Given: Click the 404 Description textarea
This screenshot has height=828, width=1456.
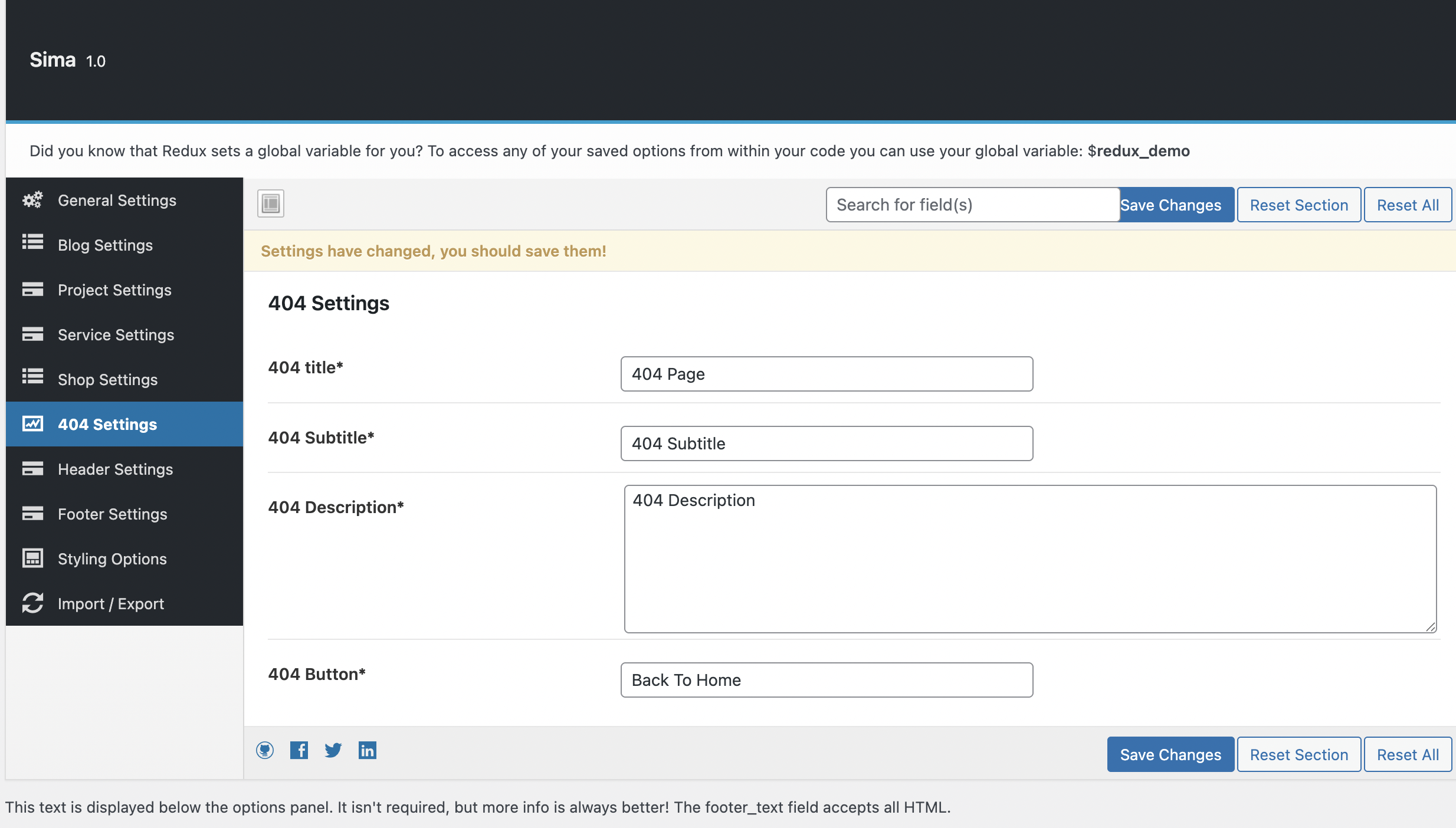Looking at the screenshot, I should pyautogui.click(x=1031, y=559).
